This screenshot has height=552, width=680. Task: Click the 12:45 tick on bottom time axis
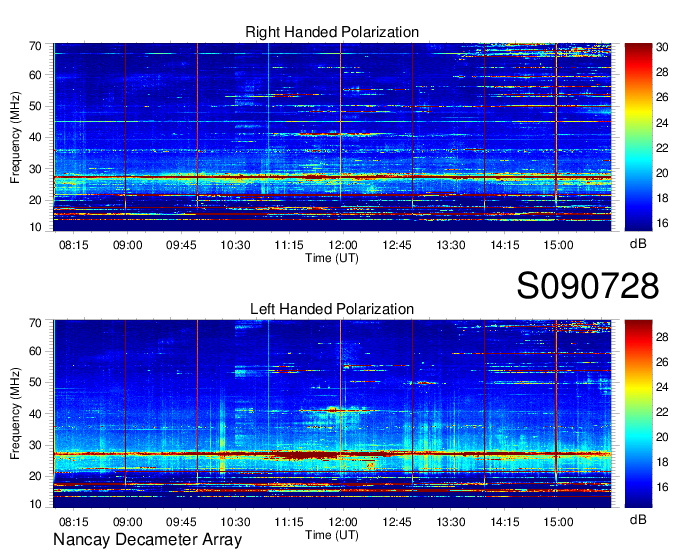coord(397,522)
